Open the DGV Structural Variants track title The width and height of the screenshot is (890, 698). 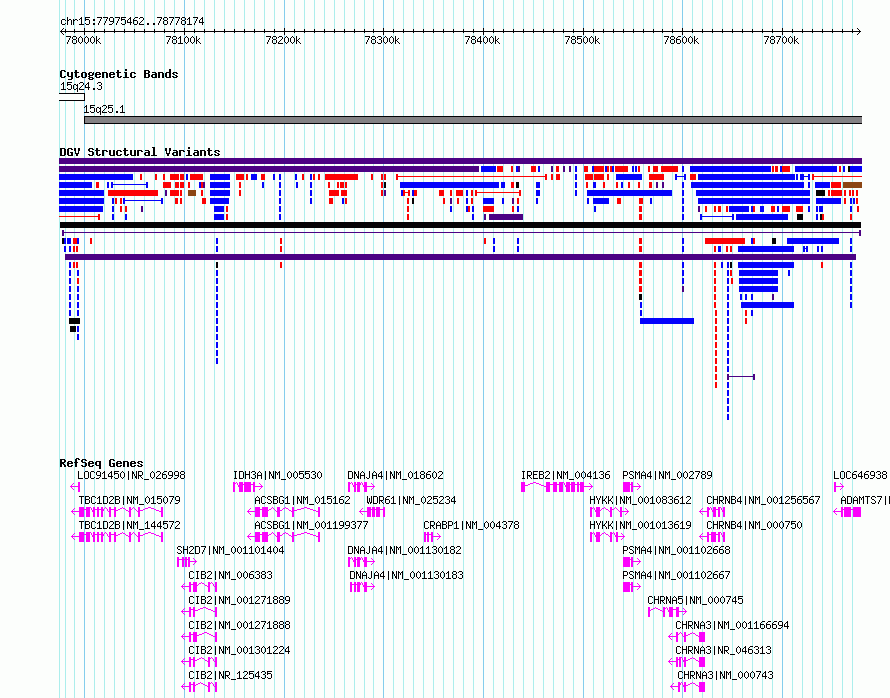[140, 152]
